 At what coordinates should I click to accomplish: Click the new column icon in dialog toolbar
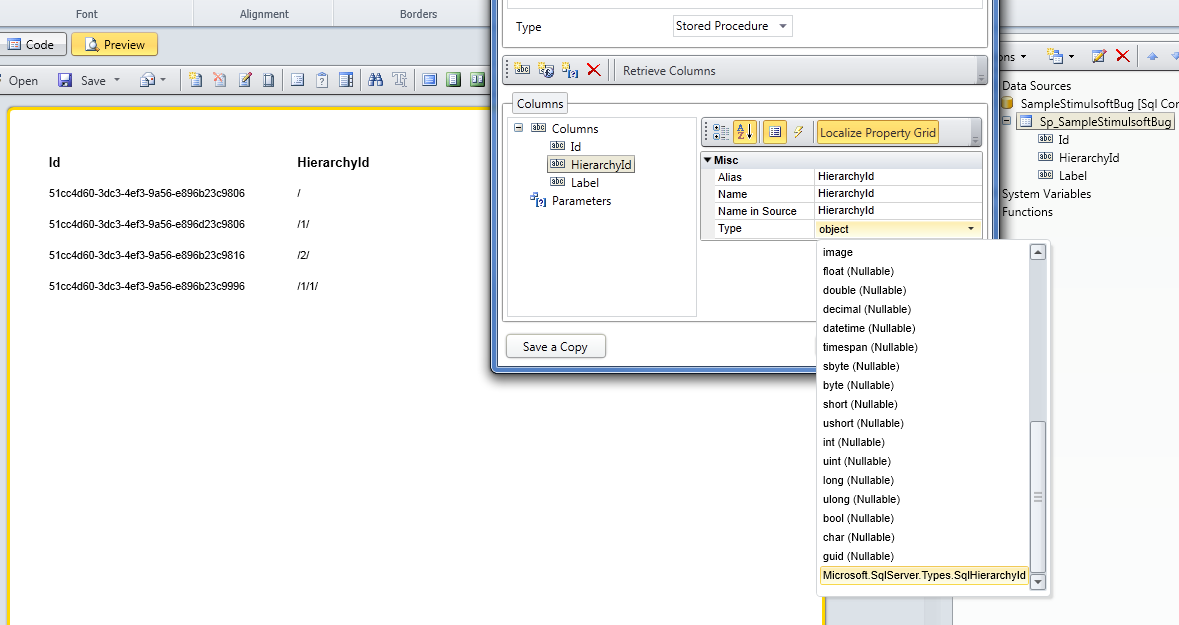523,70
